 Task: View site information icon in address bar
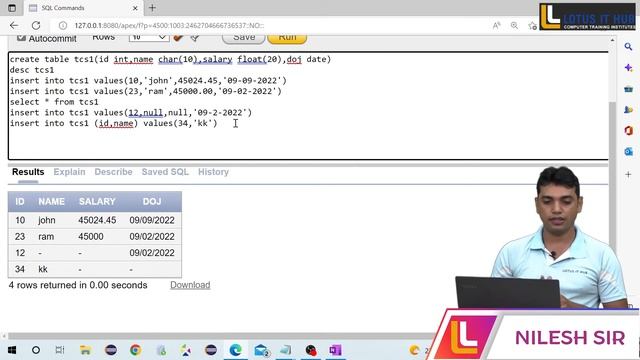[62, 25]
